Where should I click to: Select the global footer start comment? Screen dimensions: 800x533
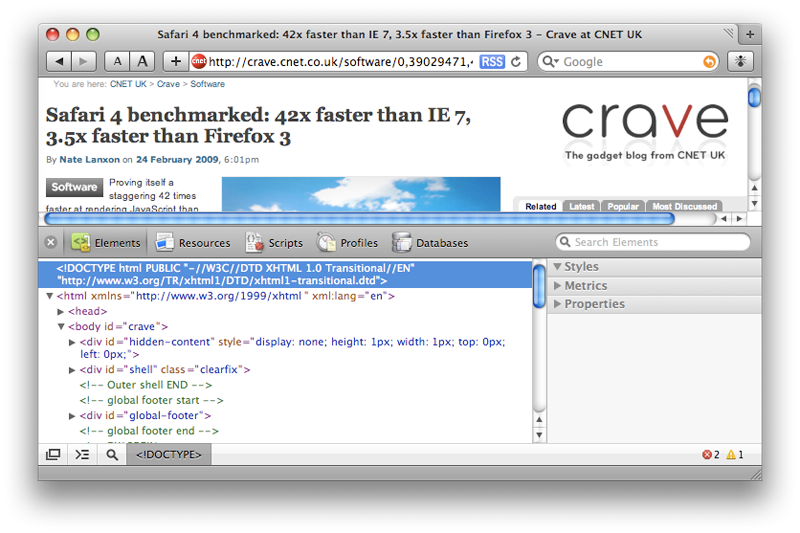point(152,400)
